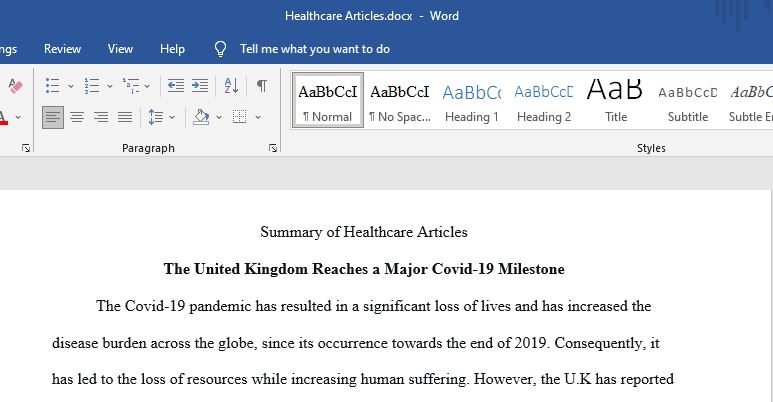Open Shading color dropdown arrow
Image resolution: width=773 pixels, height=402 pixels.
pos(219,117)
